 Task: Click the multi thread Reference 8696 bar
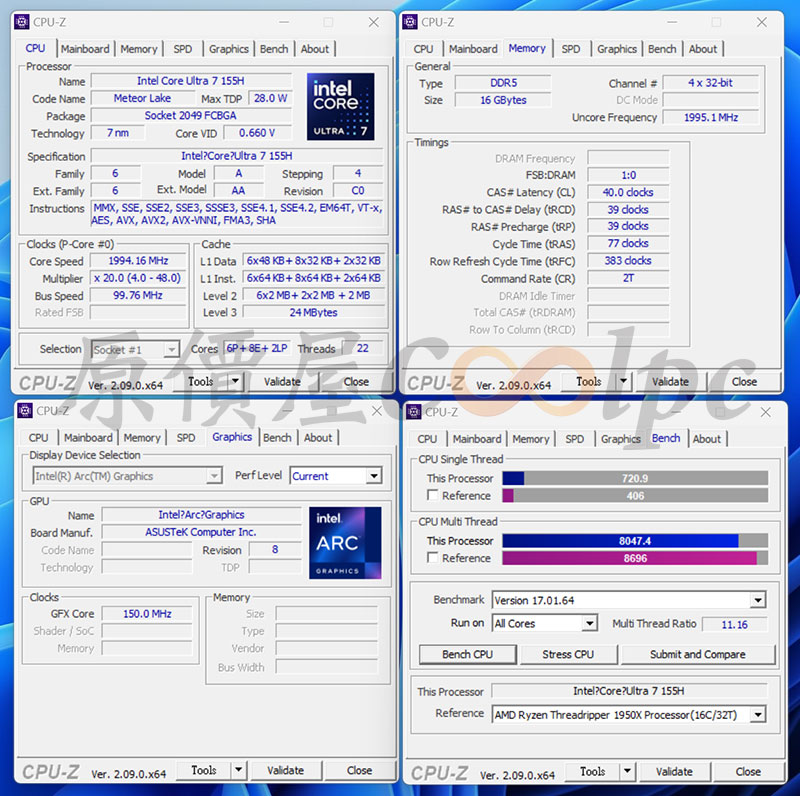click(635, 558)
